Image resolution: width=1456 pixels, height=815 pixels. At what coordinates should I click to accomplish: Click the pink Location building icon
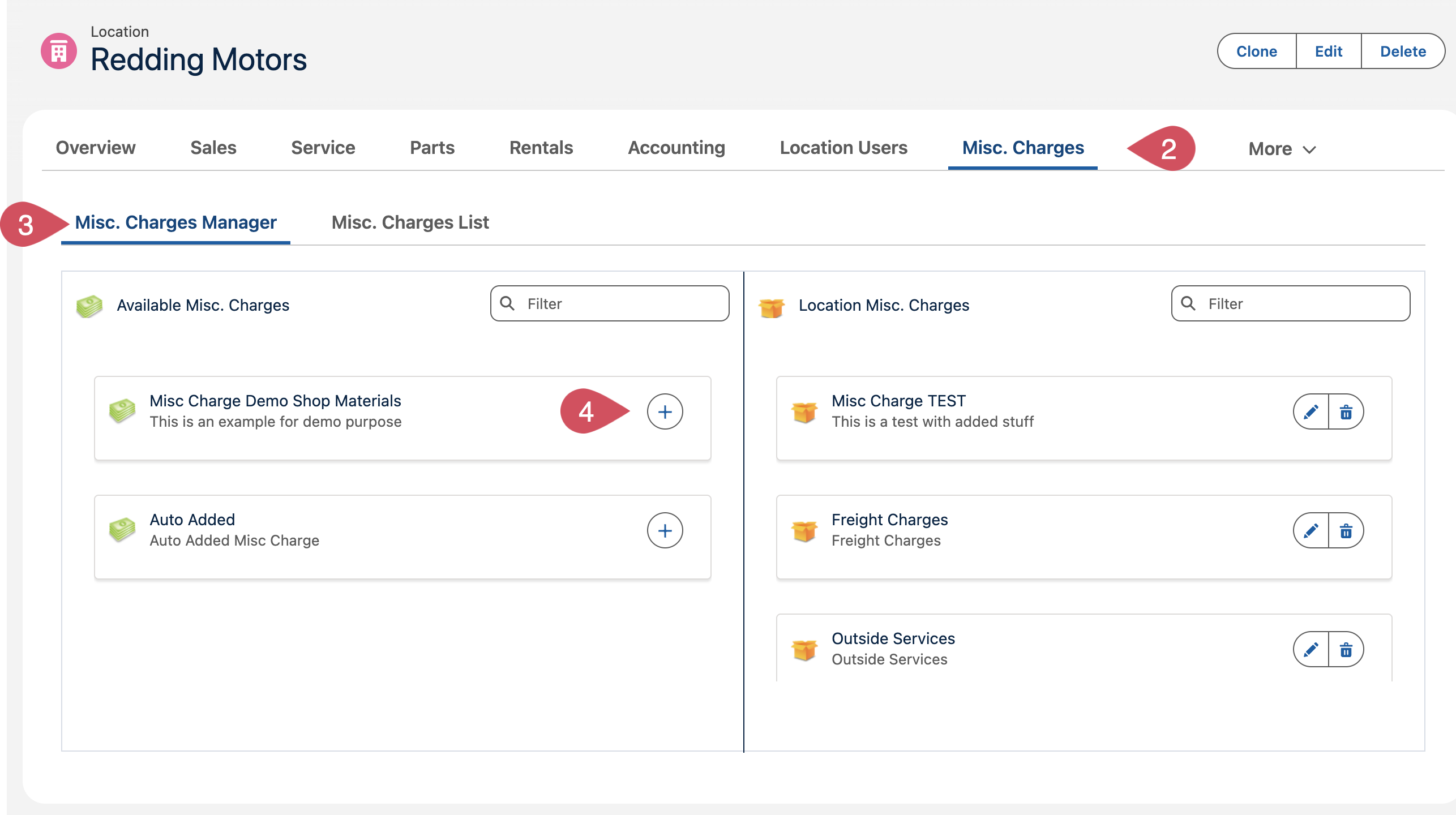click(59, 52)
